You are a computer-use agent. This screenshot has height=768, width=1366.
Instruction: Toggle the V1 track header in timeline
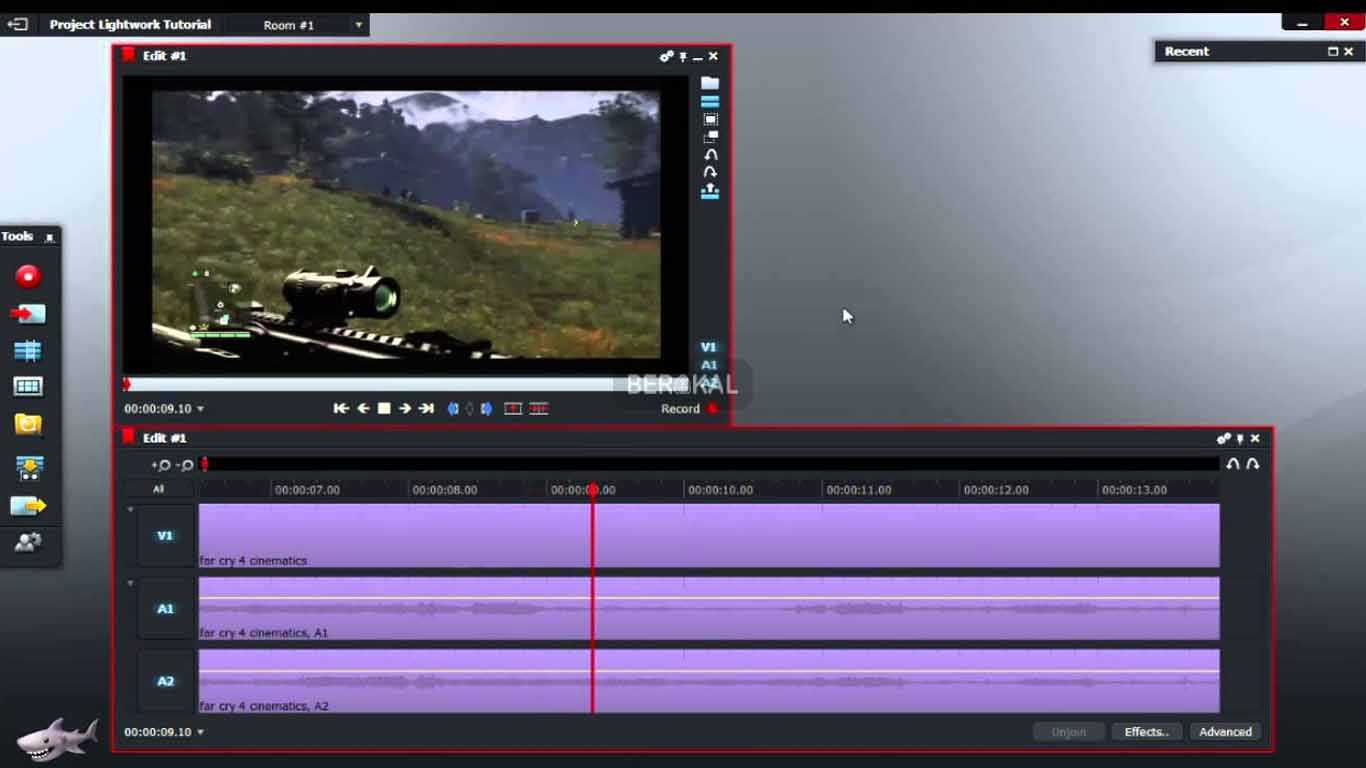(165, 536)
